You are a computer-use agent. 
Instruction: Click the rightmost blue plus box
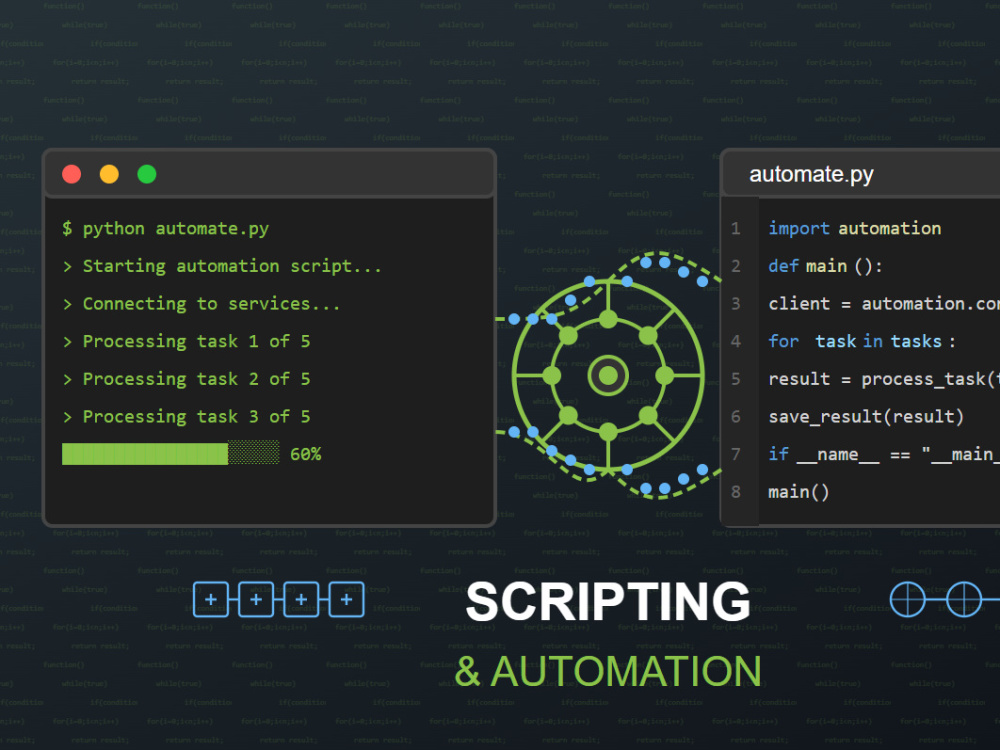click(x=346, y=599)
